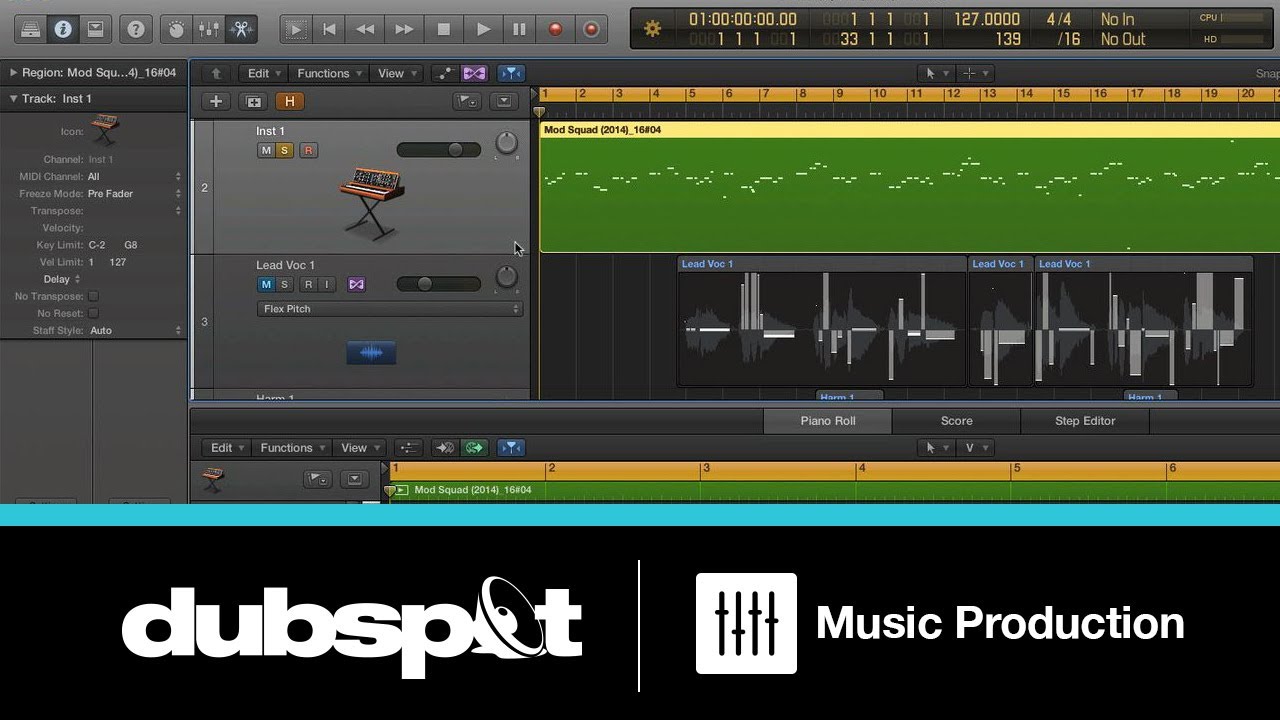Viewport: 1280px width, 720px height.
Task: Open the inspector Delay parameter popup
Action: click(x=61, y=279)
